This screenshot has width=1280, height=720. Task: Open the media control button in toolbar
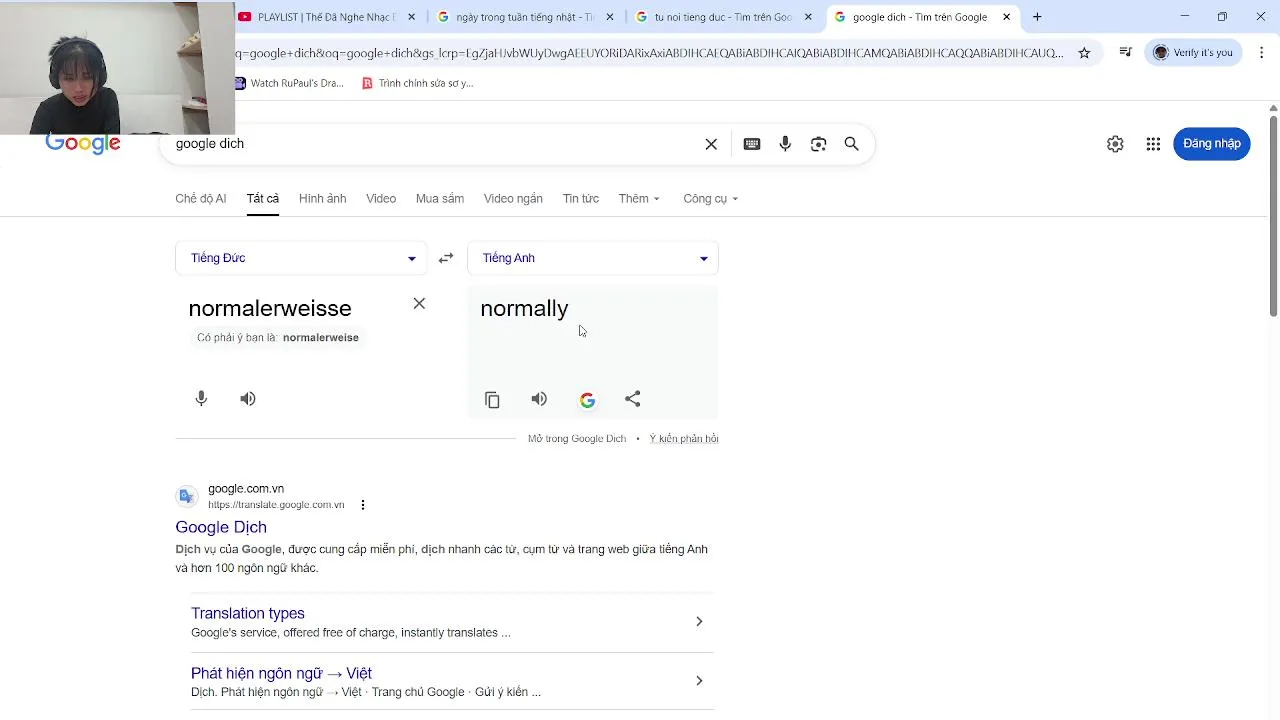[x=1126, y=53]
